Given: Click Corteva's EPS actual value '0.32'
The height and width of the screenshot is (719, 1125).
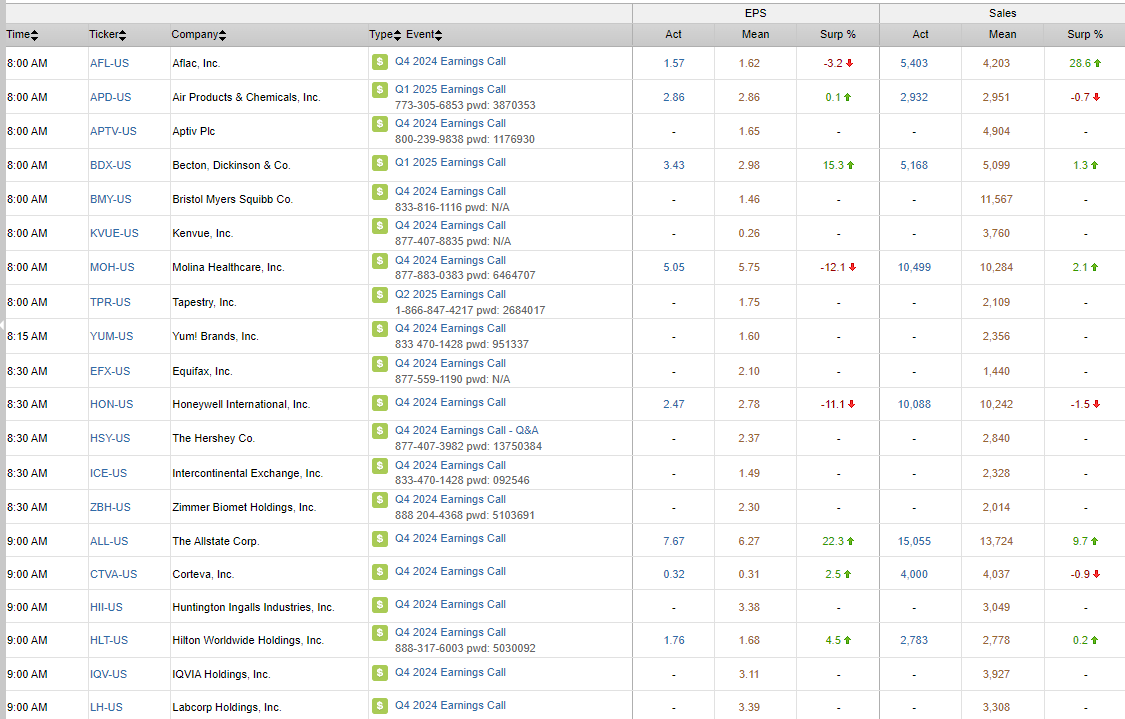Looking at the screenshot, I should (x=674, y=574).
